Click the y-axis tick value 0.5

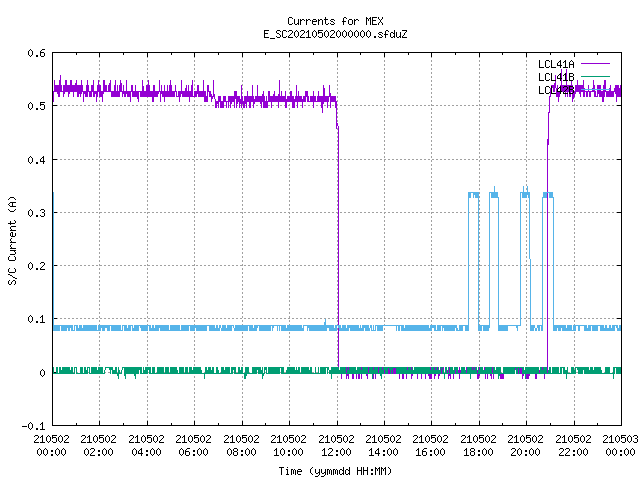point(36,106)
